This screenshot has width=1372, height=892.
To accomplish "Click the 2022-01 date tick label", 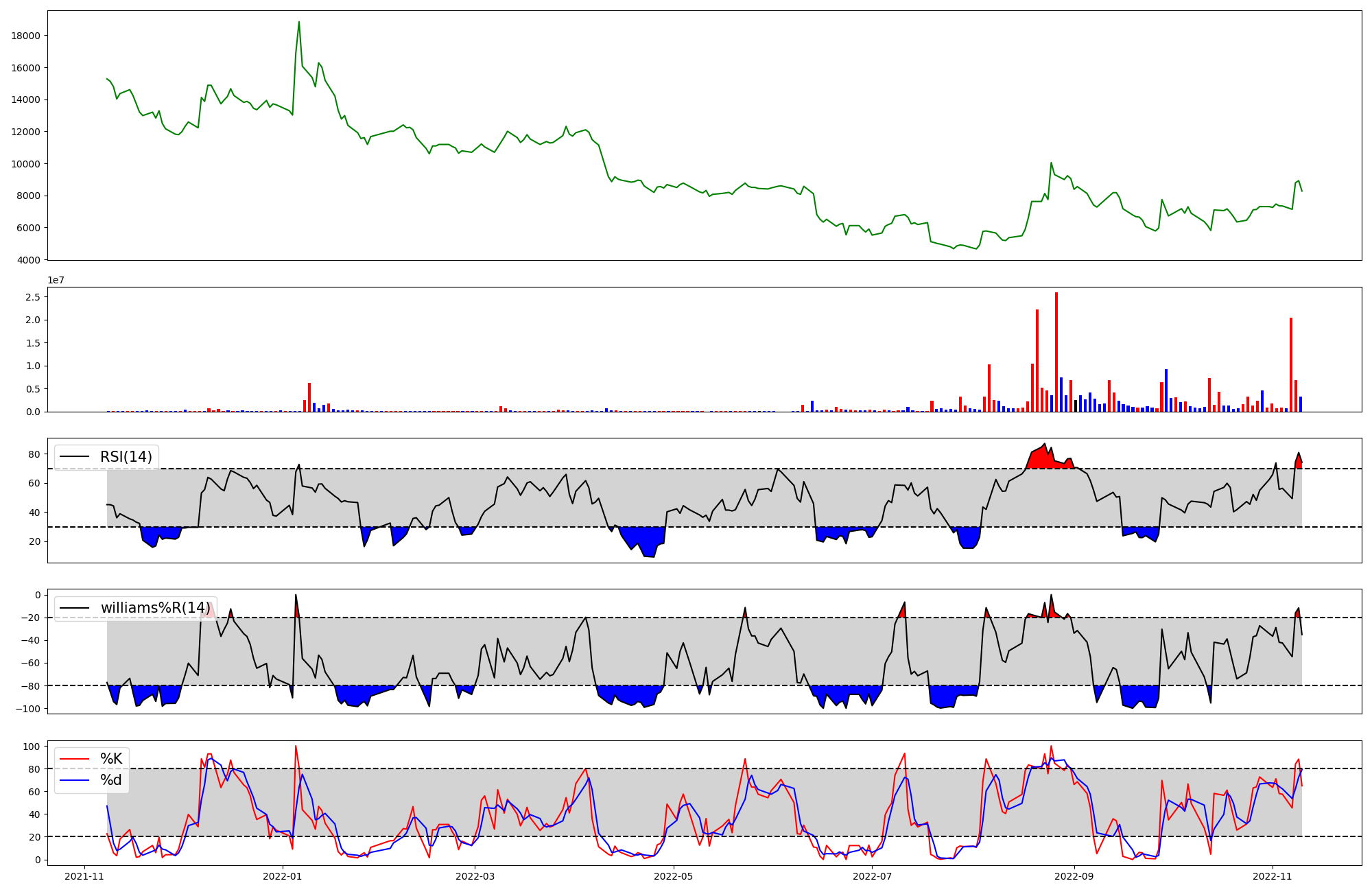I will 283,876.
